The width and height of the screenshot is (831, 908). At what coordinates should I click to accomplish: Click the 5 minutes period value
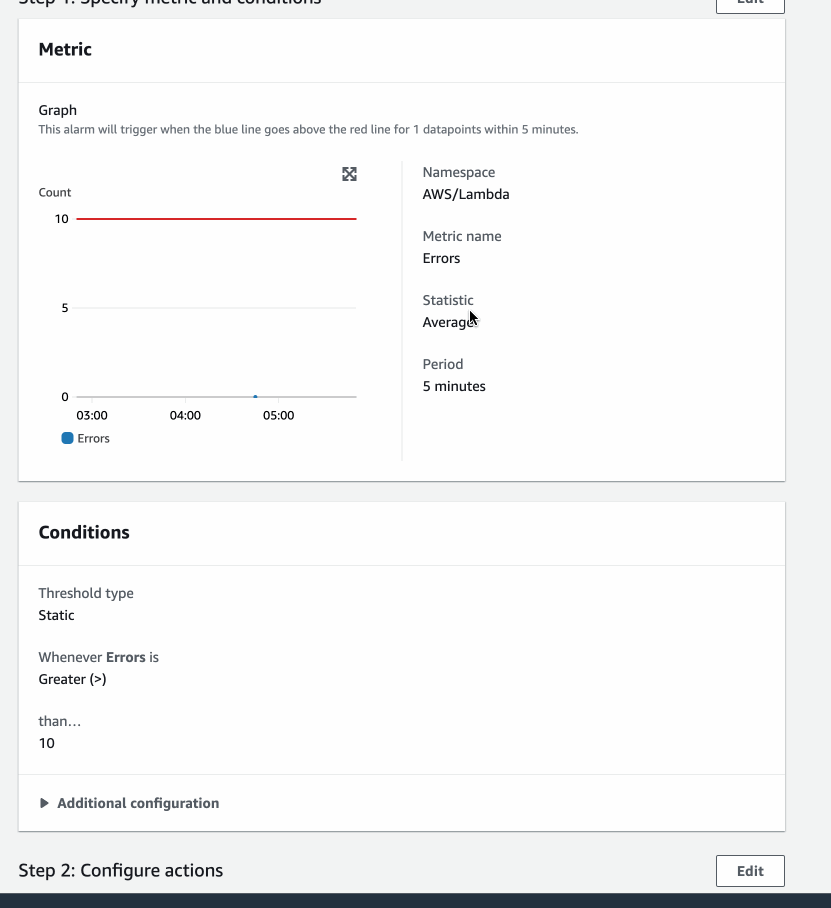[453, 386]
